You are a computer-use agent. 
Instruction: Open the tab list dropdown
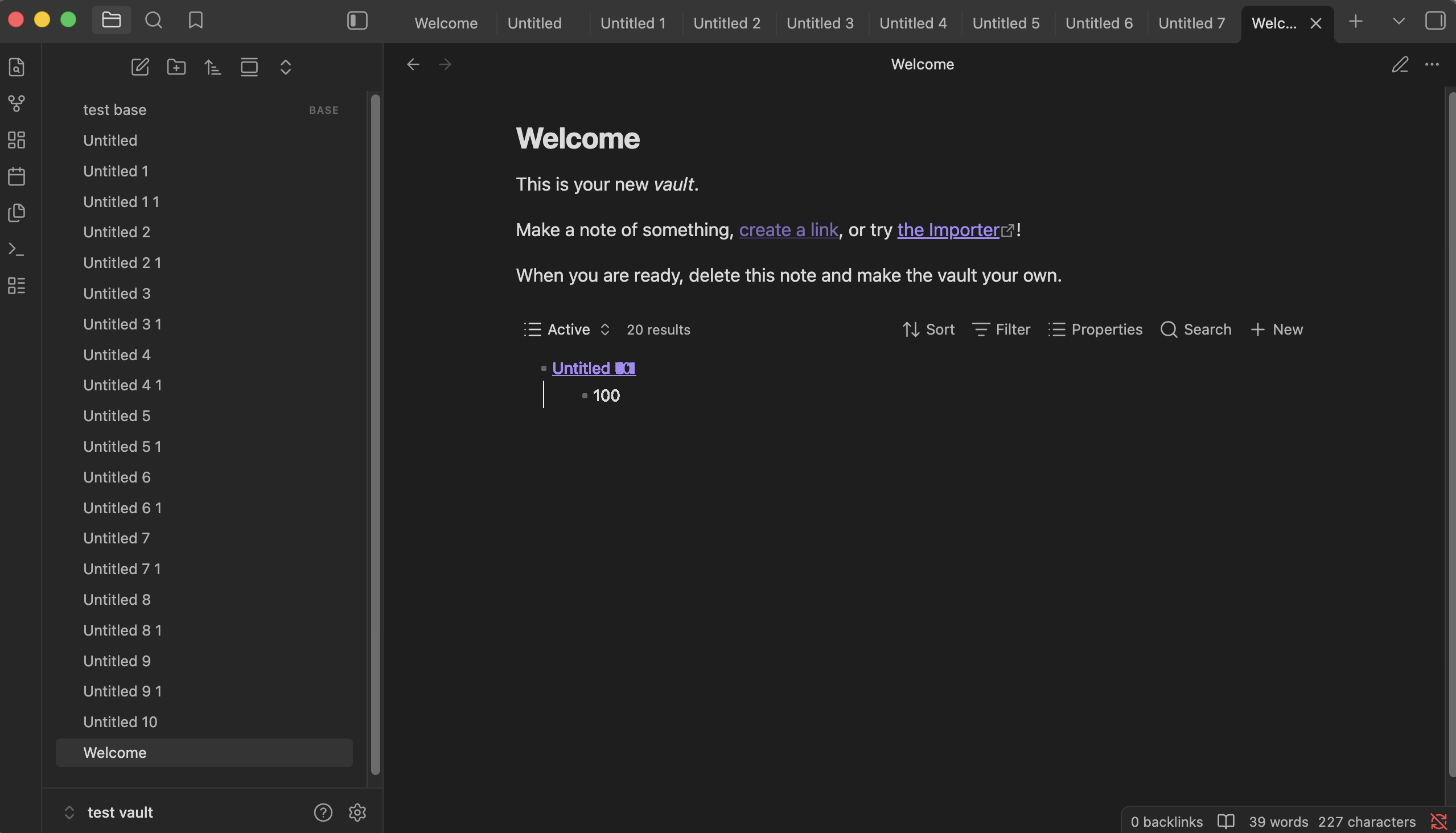tap(1399, 22)
